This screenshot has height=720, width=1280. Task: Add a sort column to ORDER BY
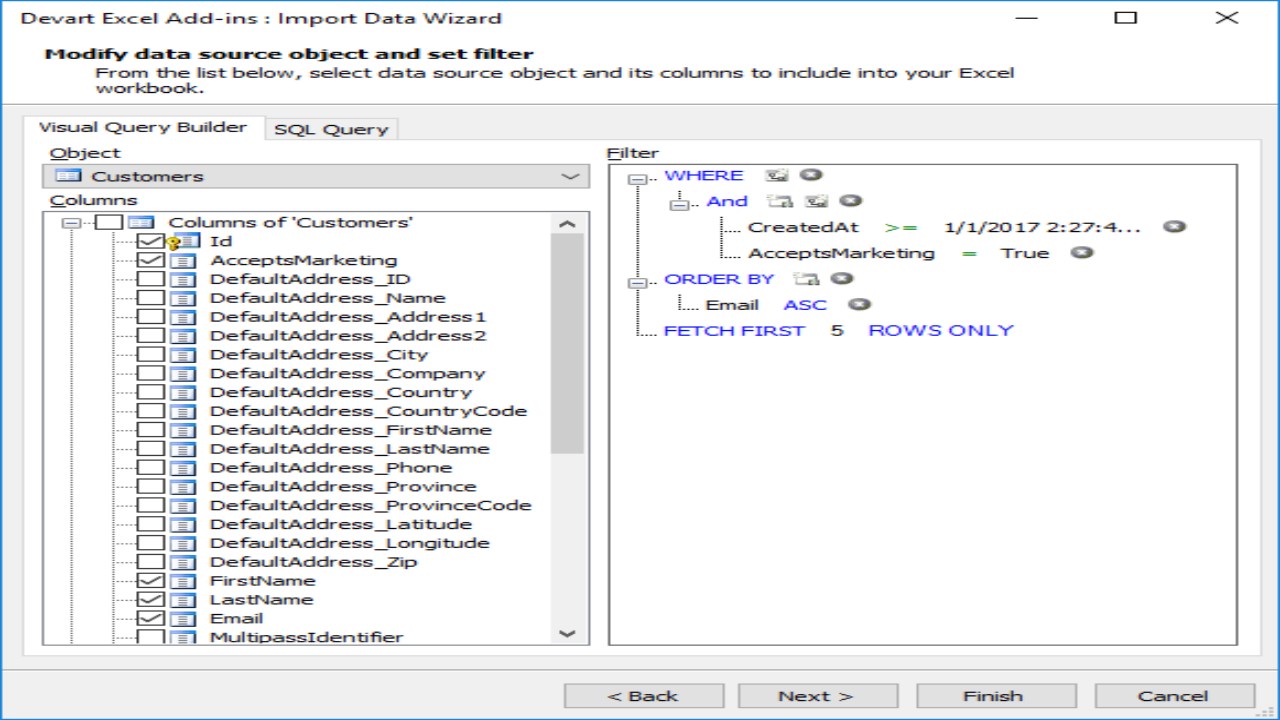click(806, 279)
